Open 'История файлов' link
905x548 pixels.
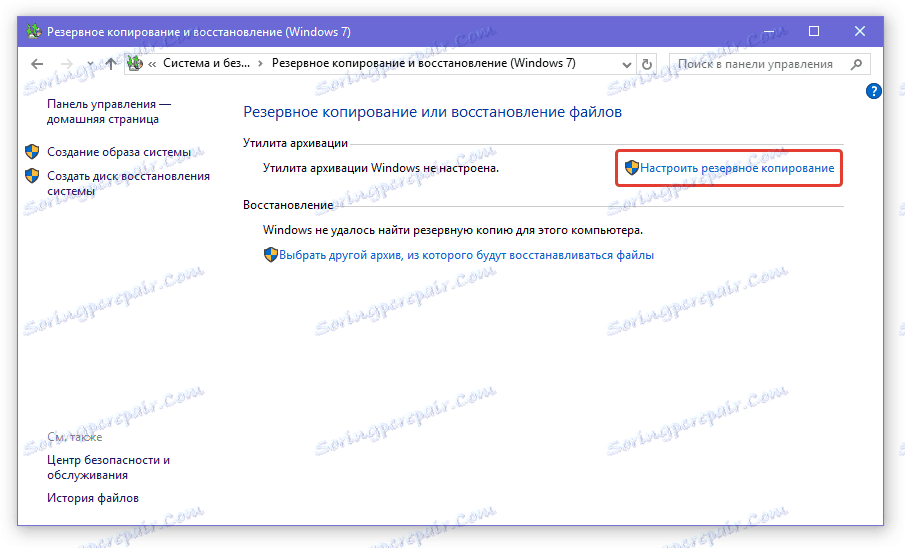coord(93,498)
